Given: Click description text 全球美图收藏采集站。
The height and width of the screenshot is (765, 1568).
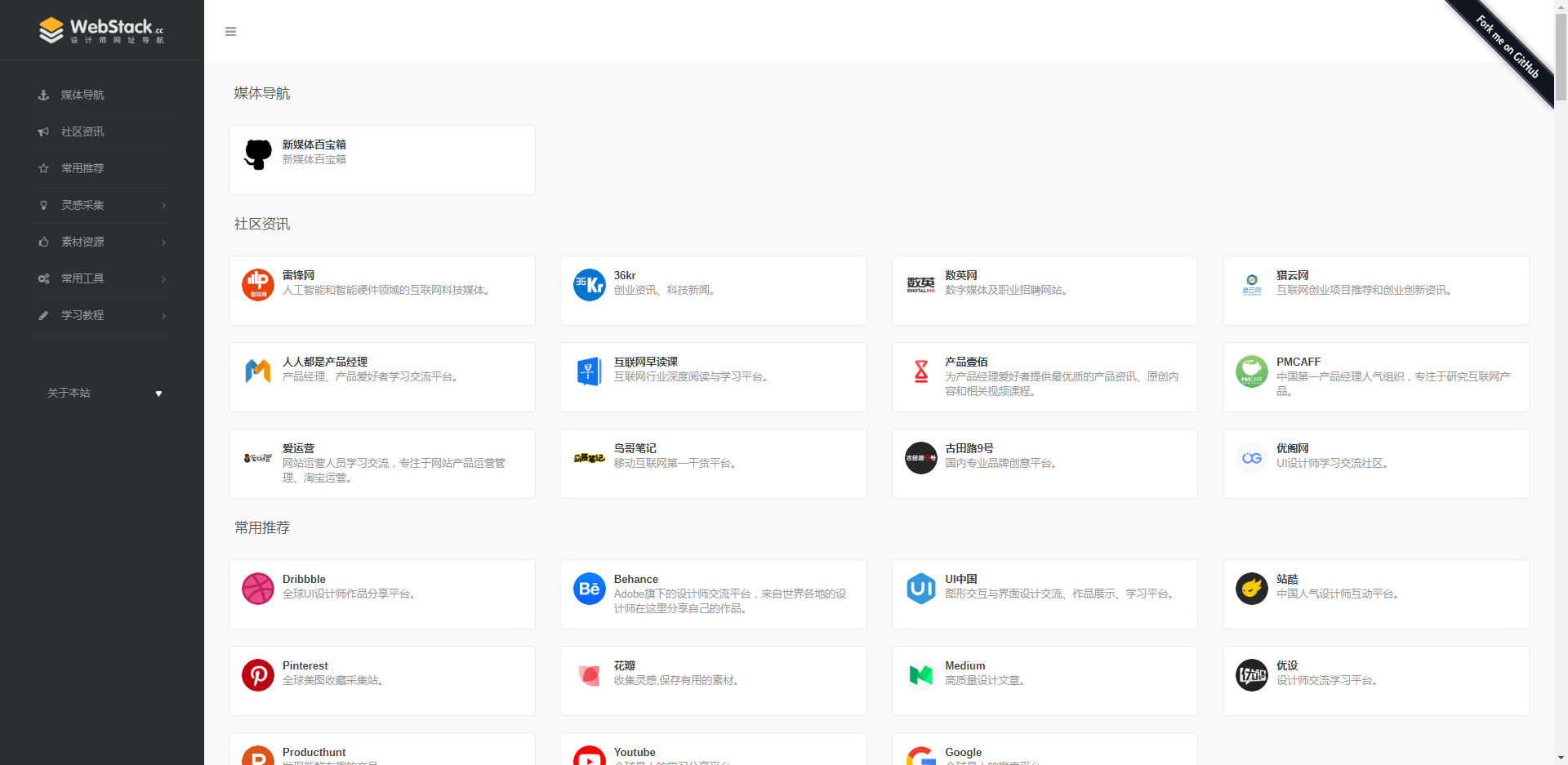Looking at the screenshot, I should (x=335, y=681).
